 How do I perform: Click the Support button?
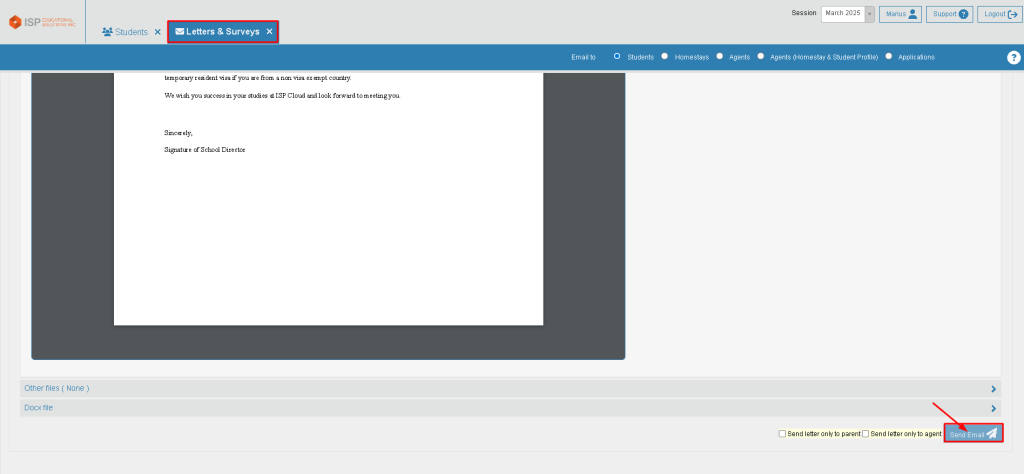pos(949,14)
